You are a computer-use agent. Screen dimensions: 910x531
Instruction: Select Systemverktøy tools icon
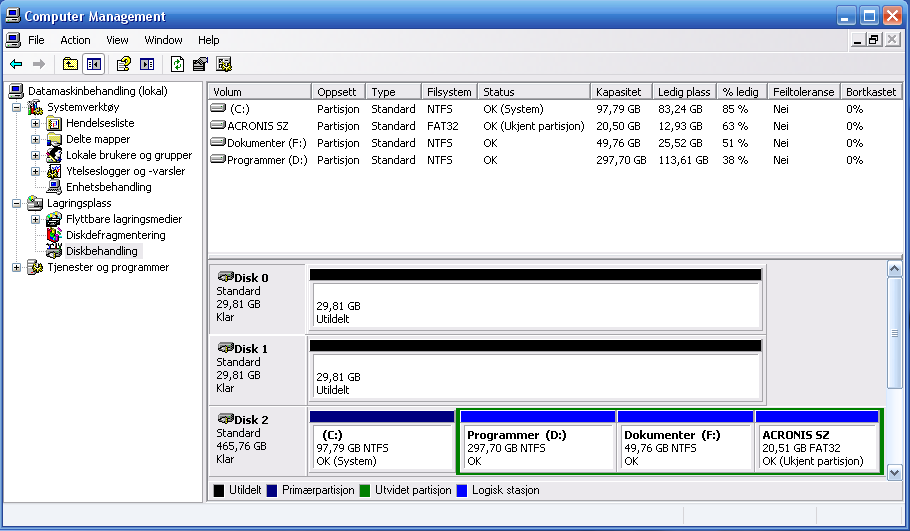click(35, 107)
